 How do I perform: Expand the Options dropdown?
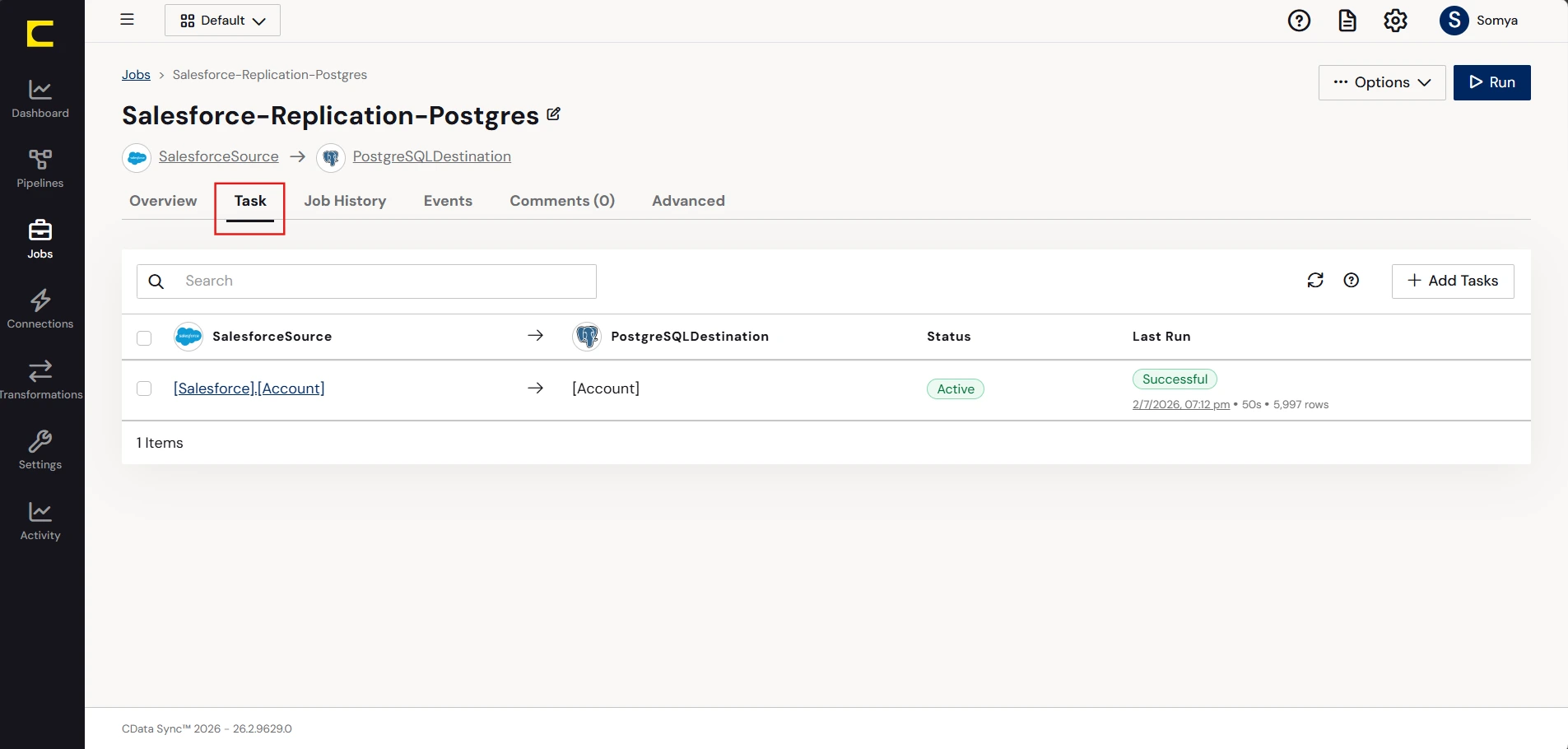pos(1382,82)
